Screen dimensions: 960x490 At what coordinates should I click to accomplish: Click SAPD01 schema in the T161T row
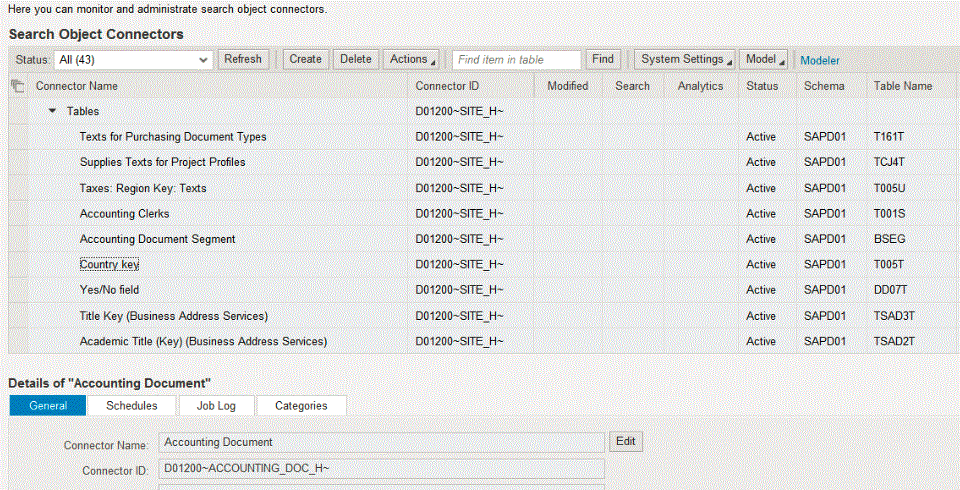point(825,137)
